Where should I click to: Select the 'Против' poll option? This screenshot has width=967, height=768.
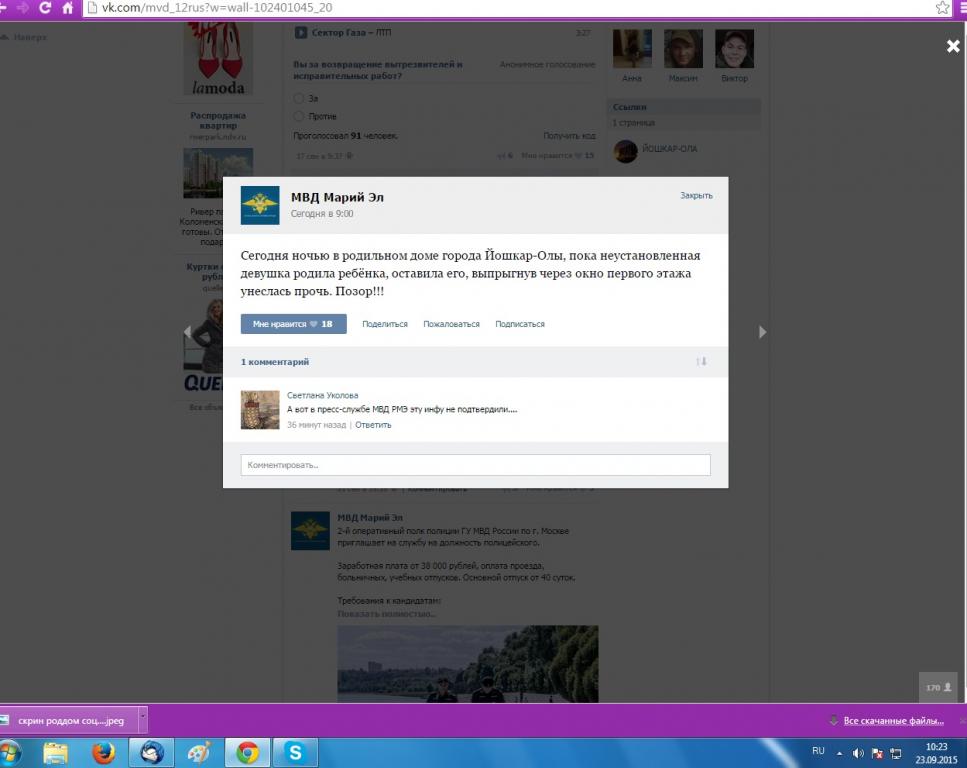pyautogui.click(x=299, y=116)
